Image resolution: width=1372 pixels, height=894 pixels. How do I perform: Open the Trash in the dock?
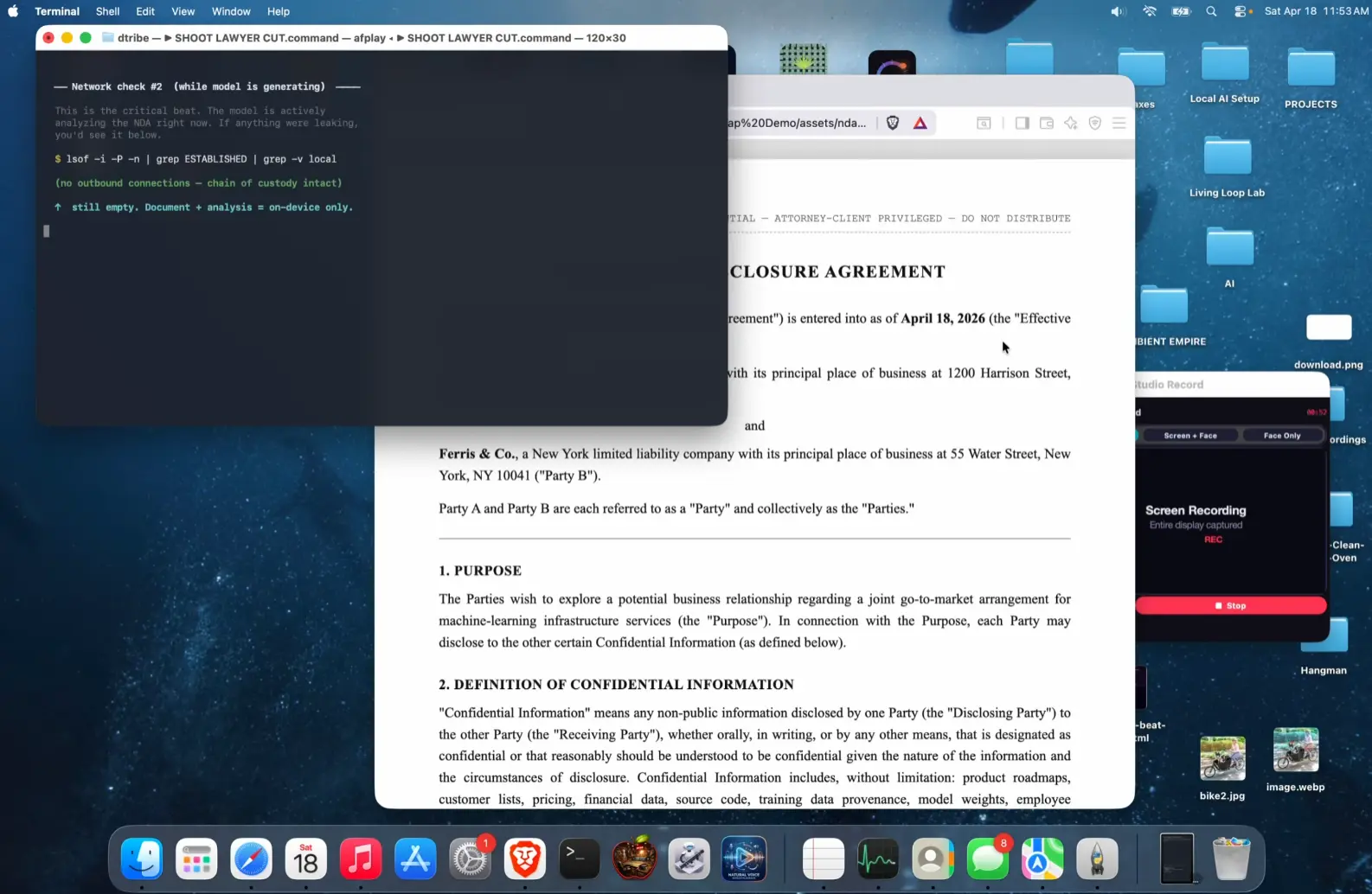pos(1231,859)
